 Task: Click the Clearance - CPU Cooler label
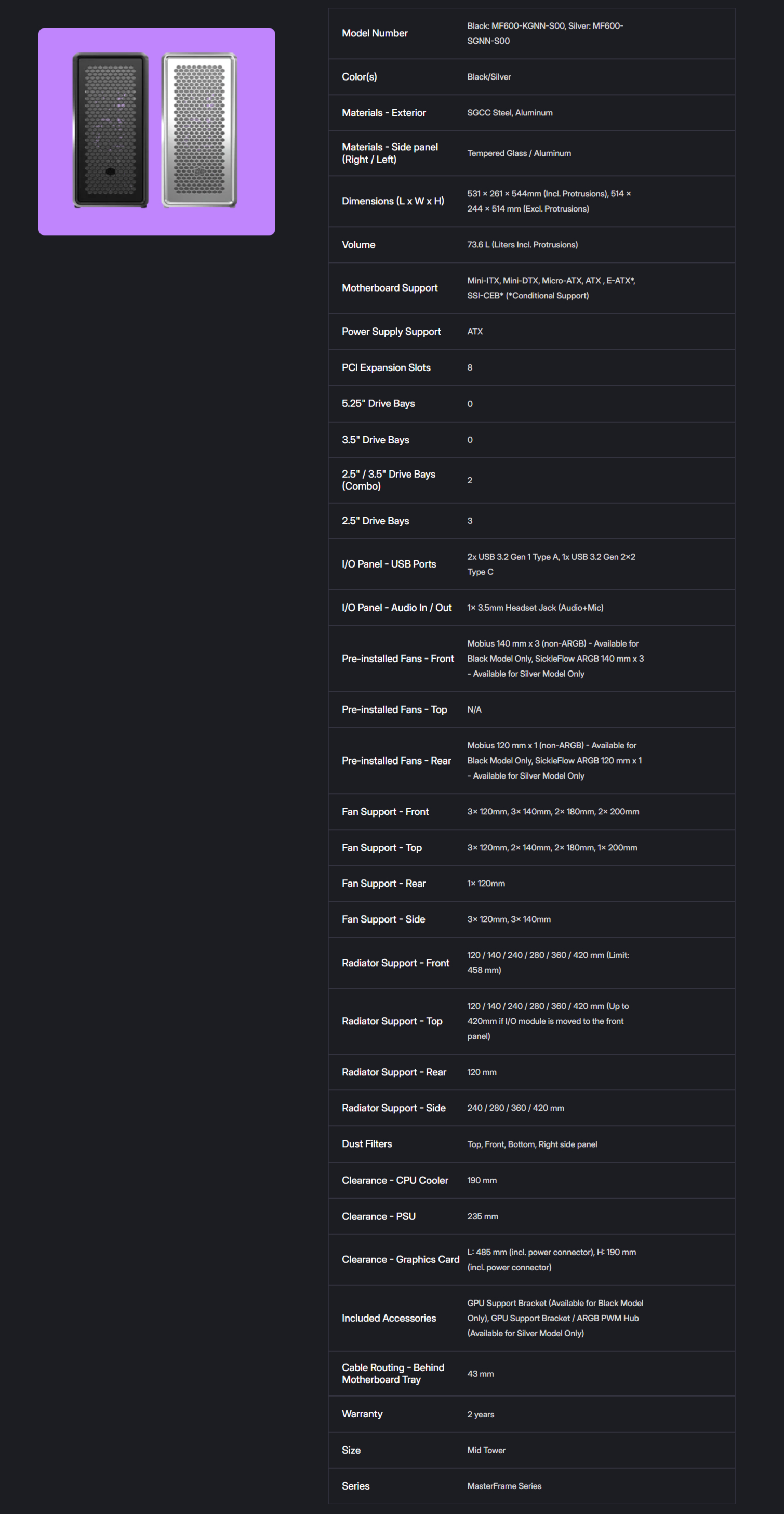[394, 1180]
